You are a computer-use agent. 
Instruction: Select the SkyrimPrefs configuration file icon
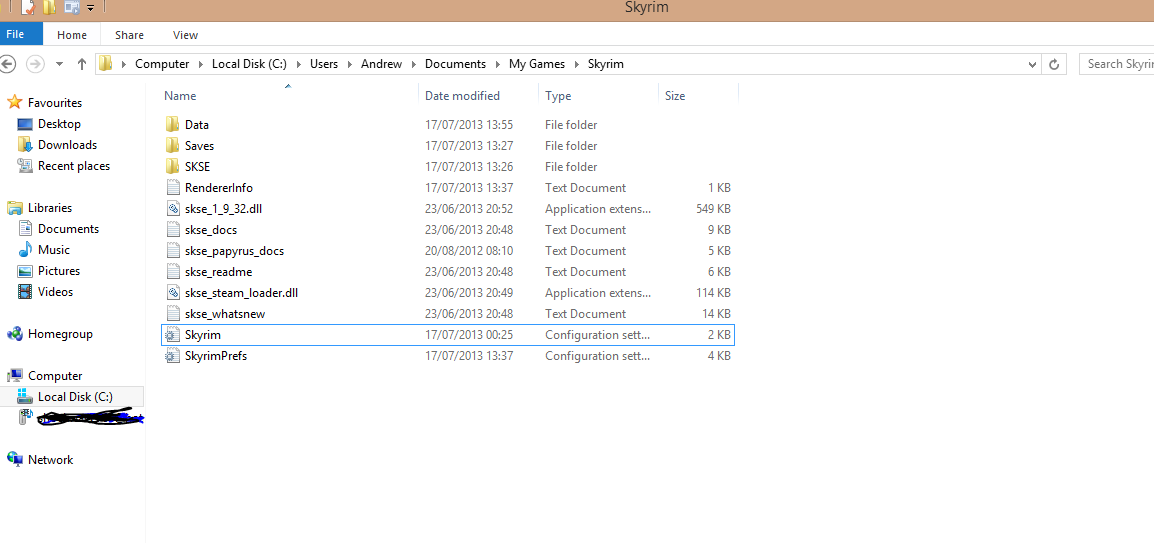point(172,356)
